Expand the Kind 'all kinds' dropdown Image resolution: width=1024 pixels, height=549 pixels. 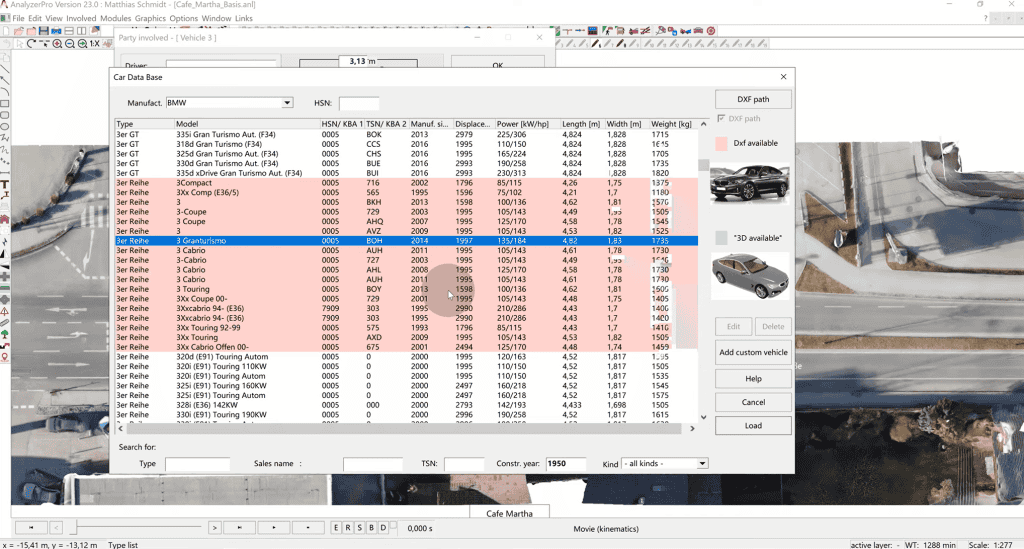click(x=702, y=464)
